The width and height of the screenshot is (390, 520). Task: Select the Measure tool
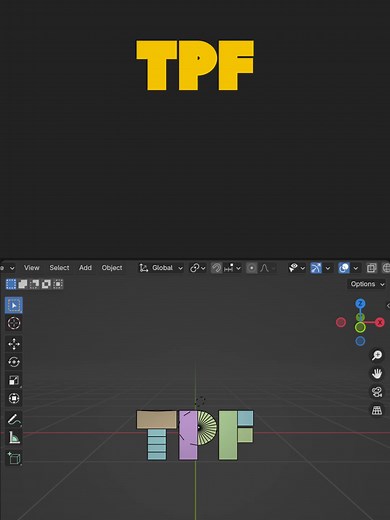(x=14, y=437)
